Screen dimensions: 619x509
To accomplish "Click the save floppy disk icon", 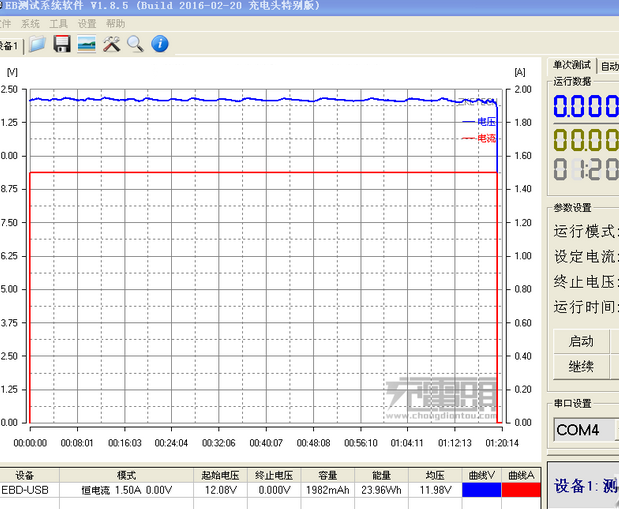I will (x=62, y=44).
